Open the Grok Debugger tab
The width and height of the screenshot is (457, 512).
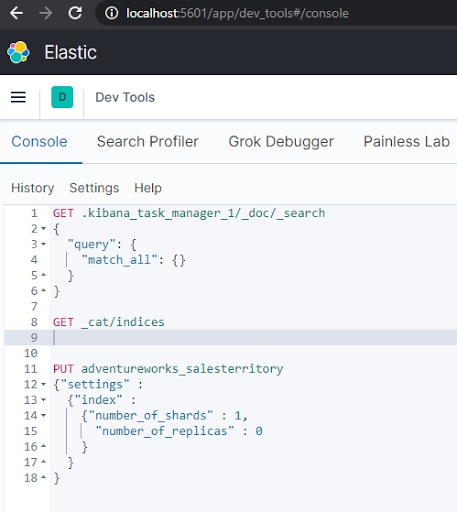[x=281, y=142]
